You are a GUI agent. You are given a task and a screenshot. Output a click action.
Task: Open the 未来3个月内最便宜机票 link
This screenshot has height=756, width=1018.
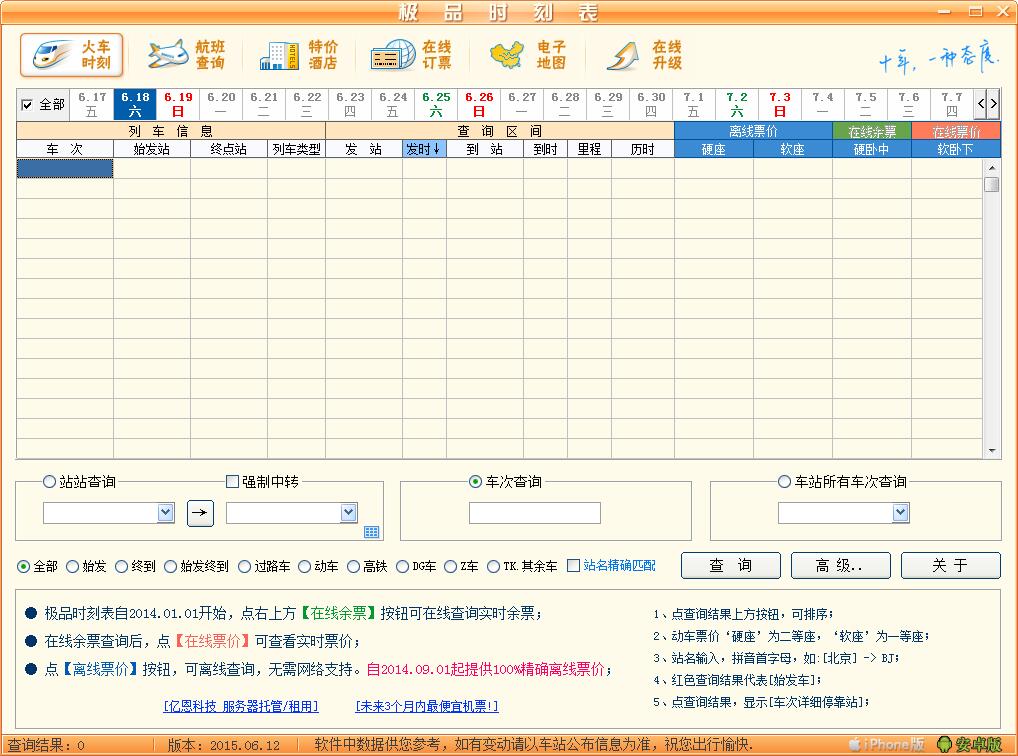(425, 706)
